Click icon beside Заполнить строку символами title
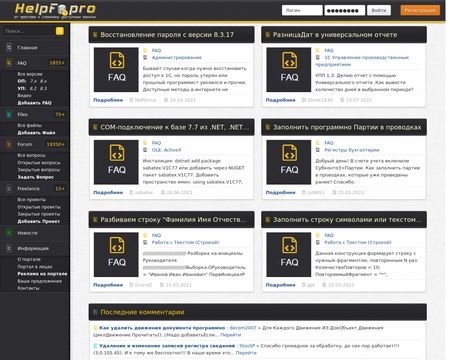 point(268,220)
